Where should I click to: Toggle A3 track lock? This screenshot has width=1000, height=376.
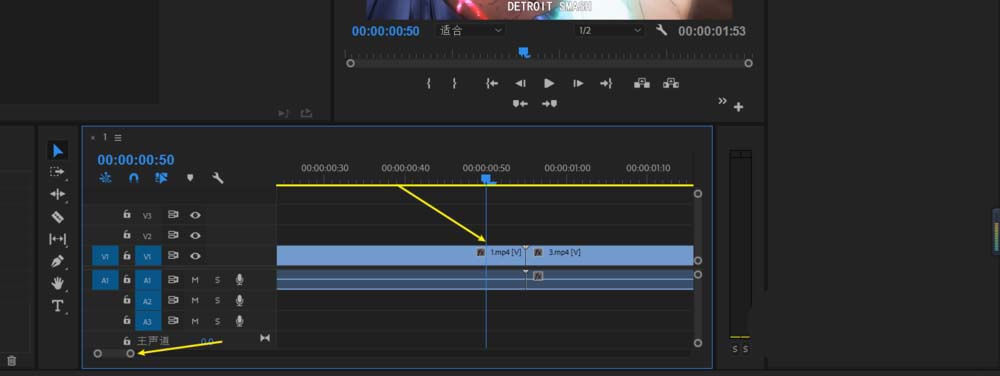[127, 321]
